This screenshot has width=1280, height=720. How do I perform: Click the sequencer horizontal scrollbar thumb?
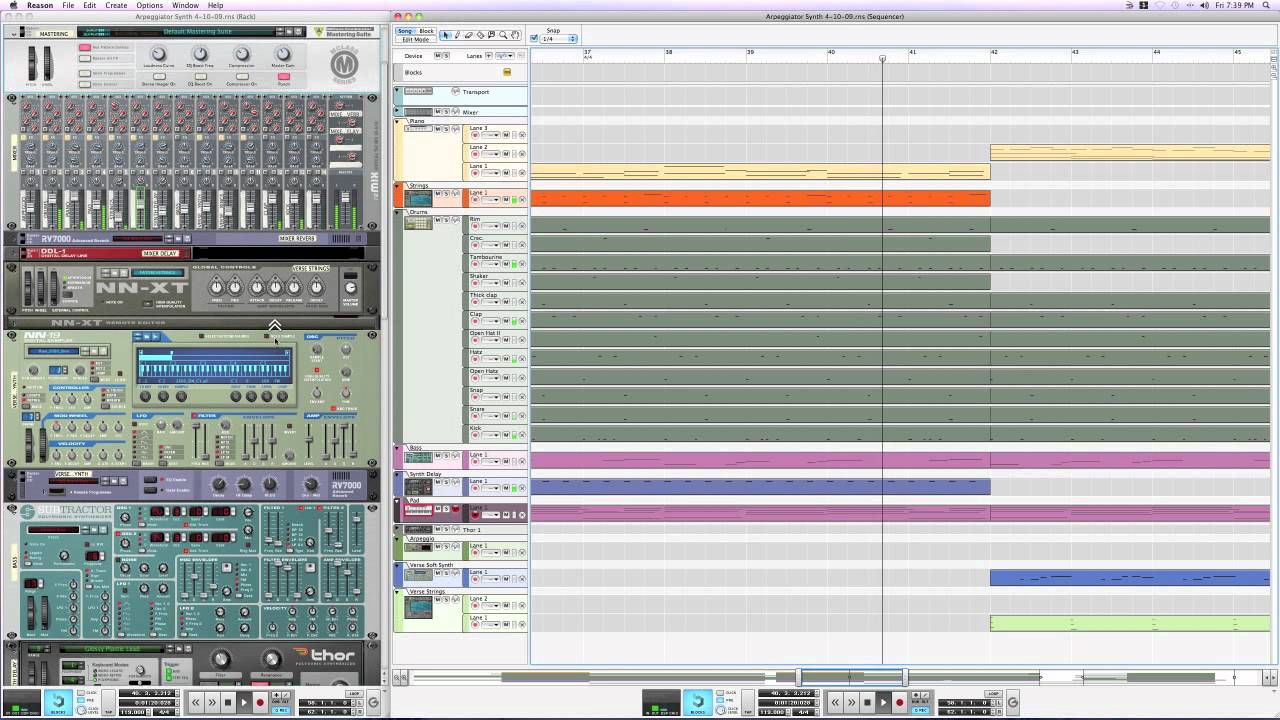[851, 678]
